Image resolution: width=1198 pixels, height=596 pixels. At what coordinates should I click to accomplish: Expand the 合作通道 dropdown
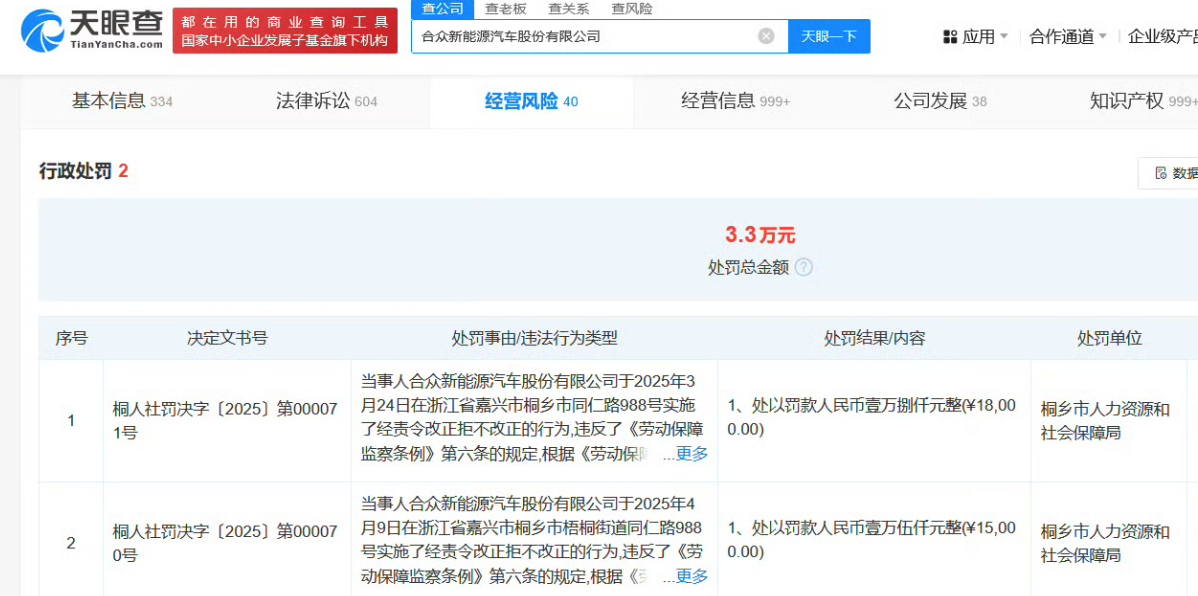point(1069,37)
